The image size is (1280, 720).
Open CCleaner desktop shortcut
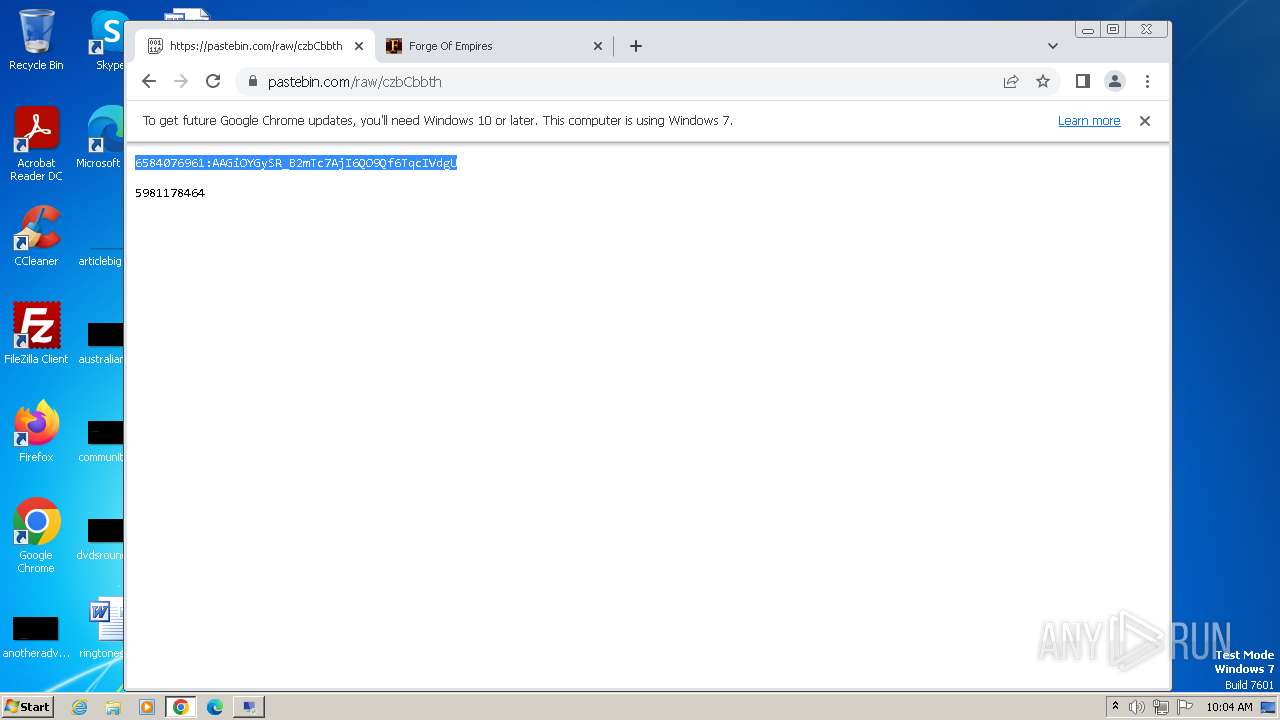pyautogui.click(x=36, y=236)
